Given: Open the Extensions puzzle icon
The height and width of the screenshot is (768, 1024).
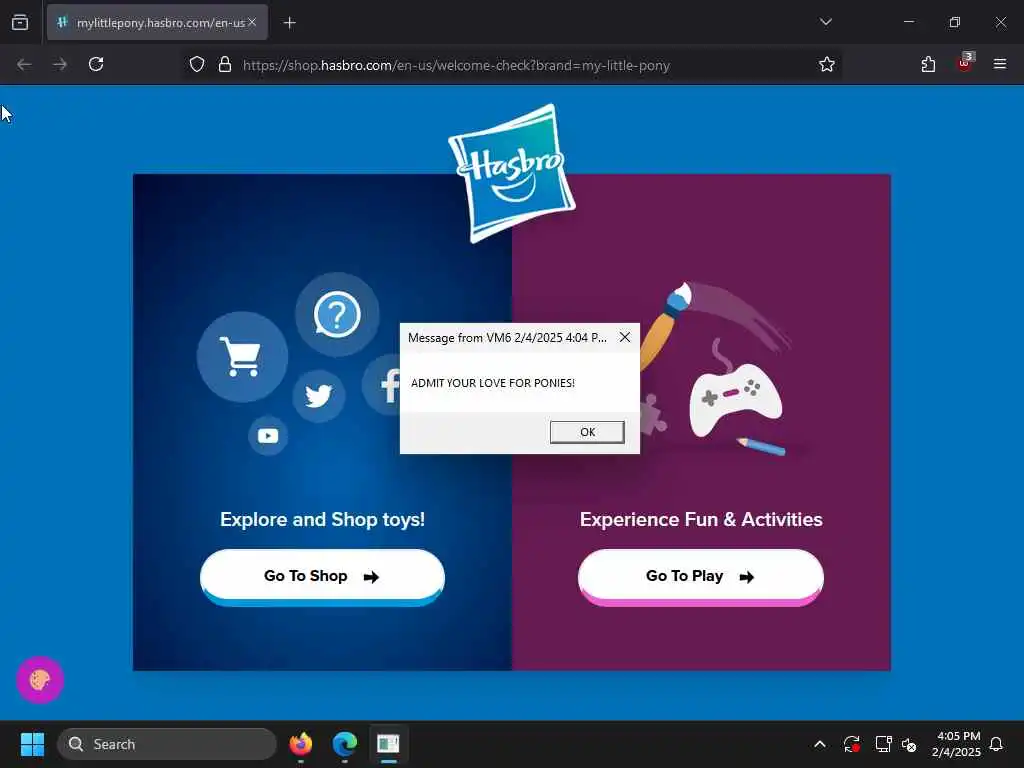Looking at the screenshot, I should (x=928, y=64).
